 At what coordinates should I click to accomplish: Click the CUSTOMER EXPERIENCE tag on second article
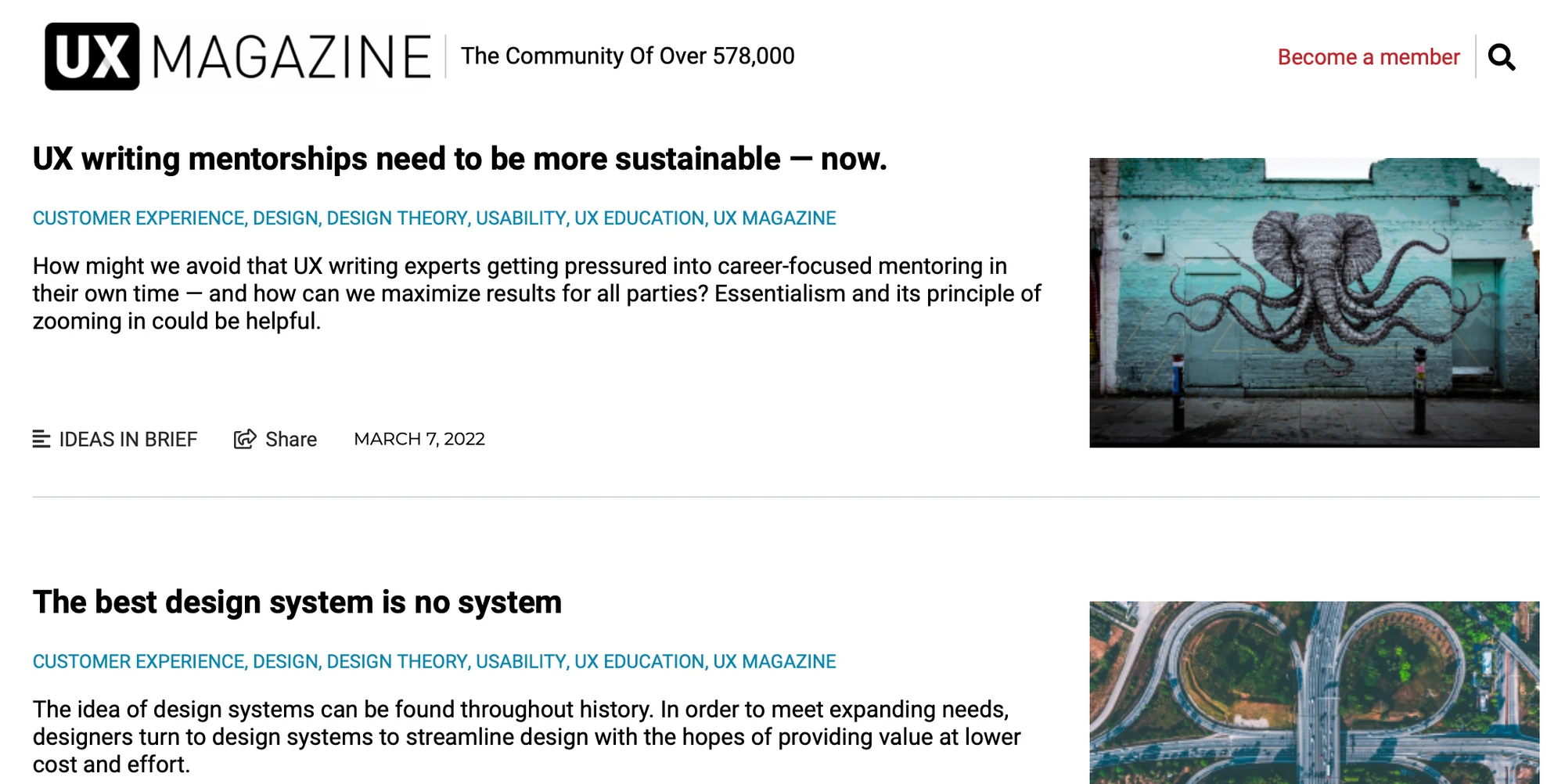[x=137, y=661]
